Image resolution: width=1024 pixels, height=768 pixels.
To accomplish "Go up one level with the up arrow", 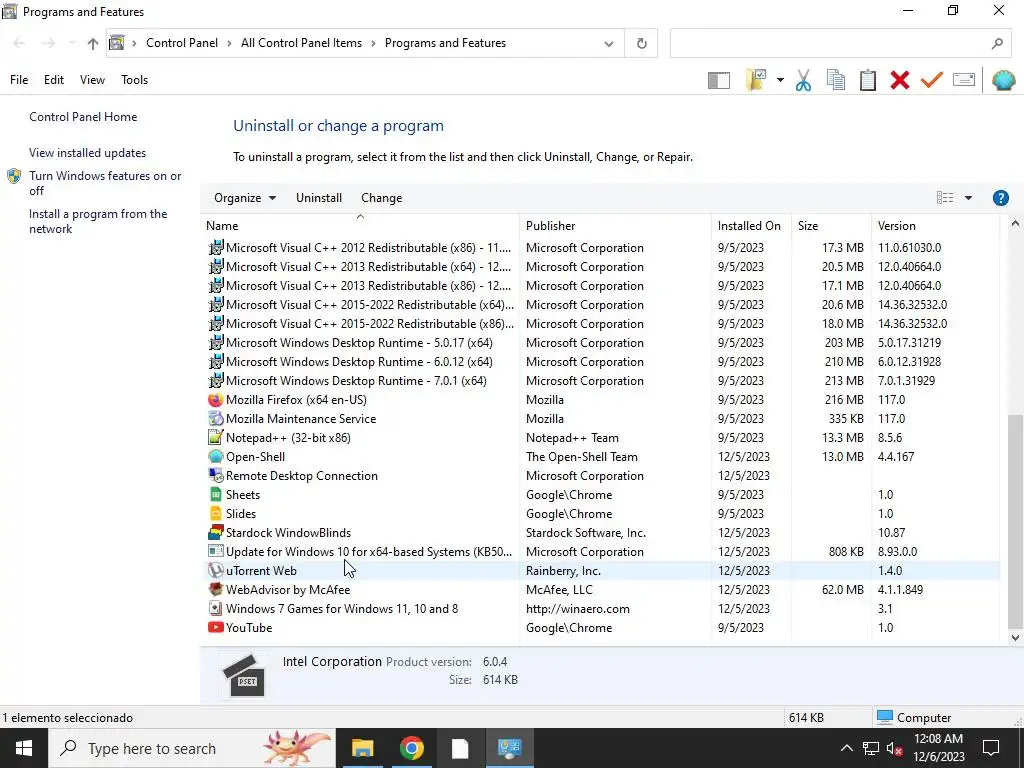I will click(x=93, y=44).
